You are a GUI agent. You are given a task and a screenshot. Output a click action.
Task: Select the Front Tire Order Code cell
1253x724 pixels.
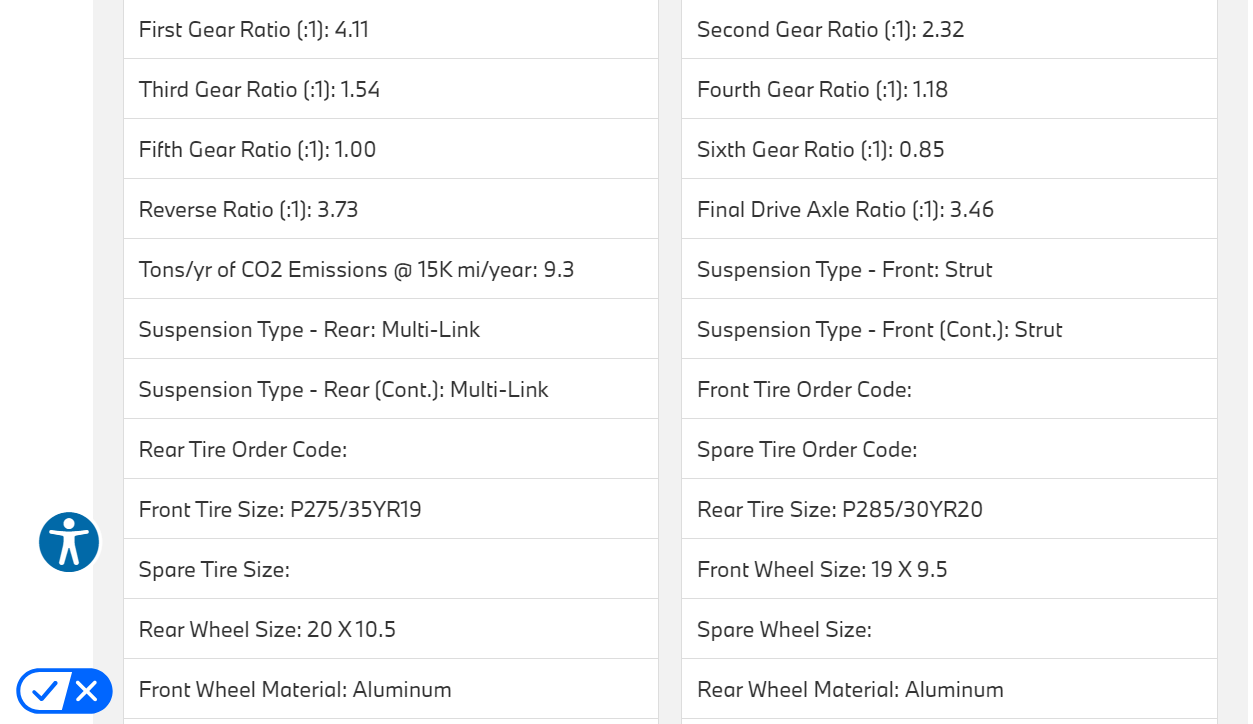804,390
